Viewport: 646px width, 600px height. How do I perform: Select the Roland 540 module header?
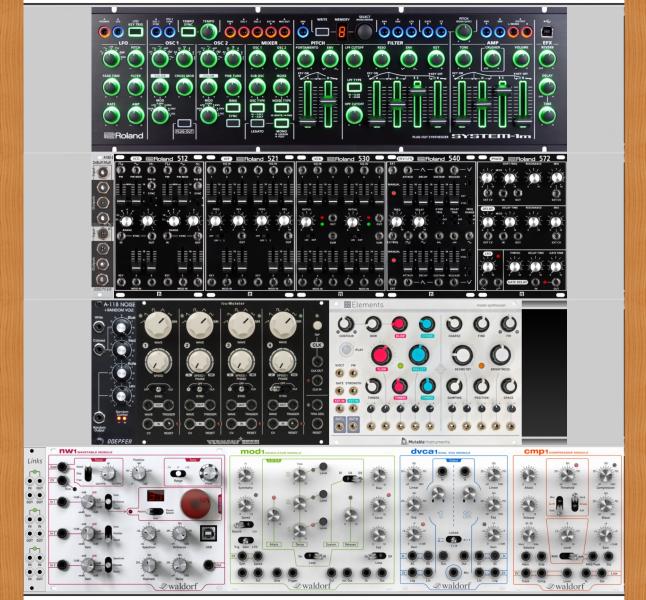(x=431, y=158)
